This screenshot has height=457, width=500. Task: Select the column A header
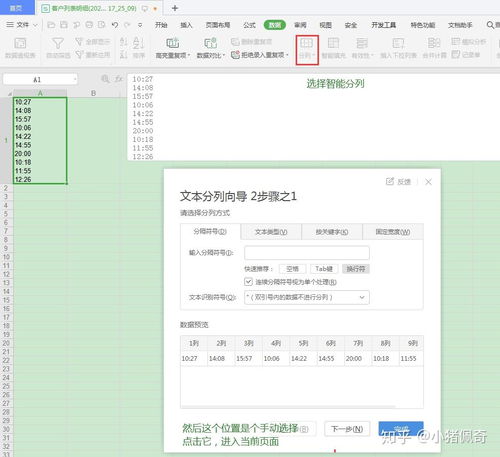[40, 93]
